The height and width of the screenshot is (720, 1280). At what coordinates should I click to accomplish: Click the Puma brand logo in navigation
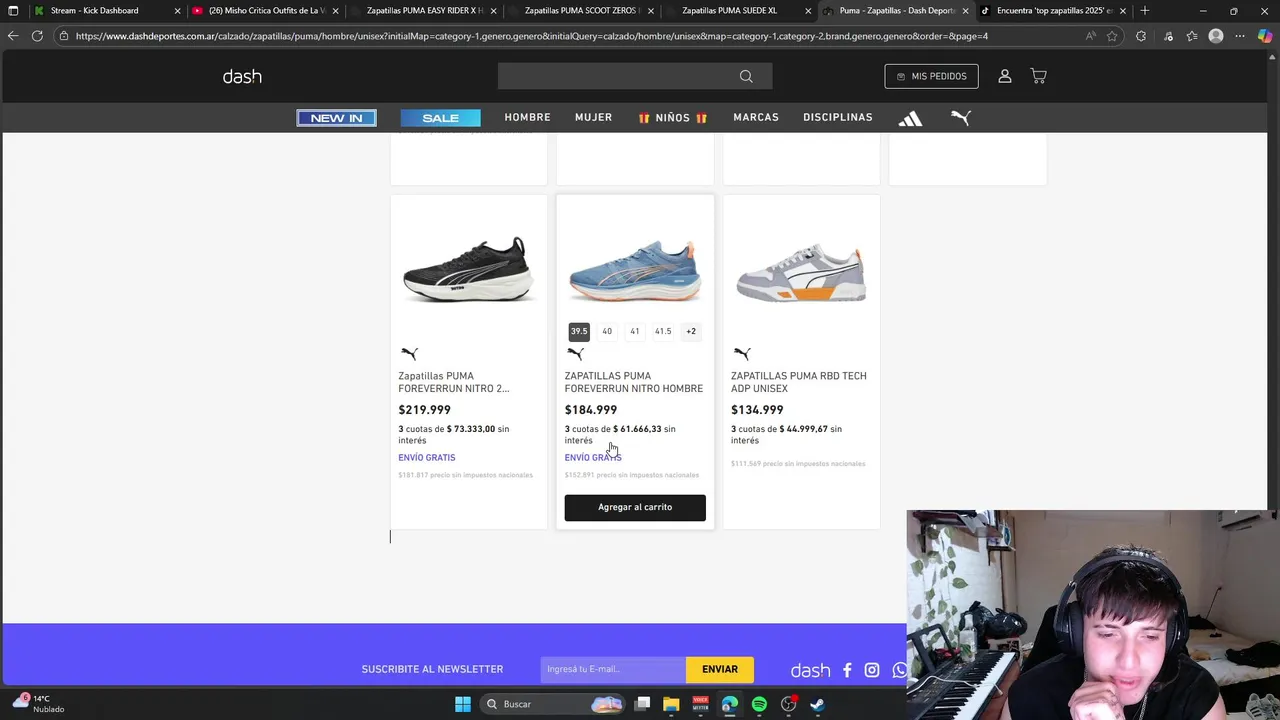pos(961,118)
